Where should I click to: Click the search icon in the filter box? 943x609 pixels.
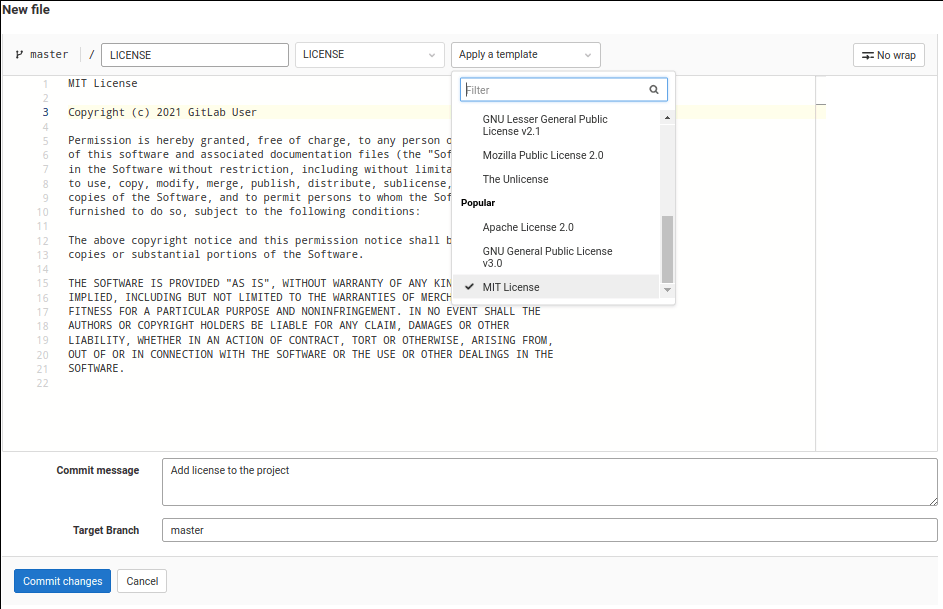[655, 89]
